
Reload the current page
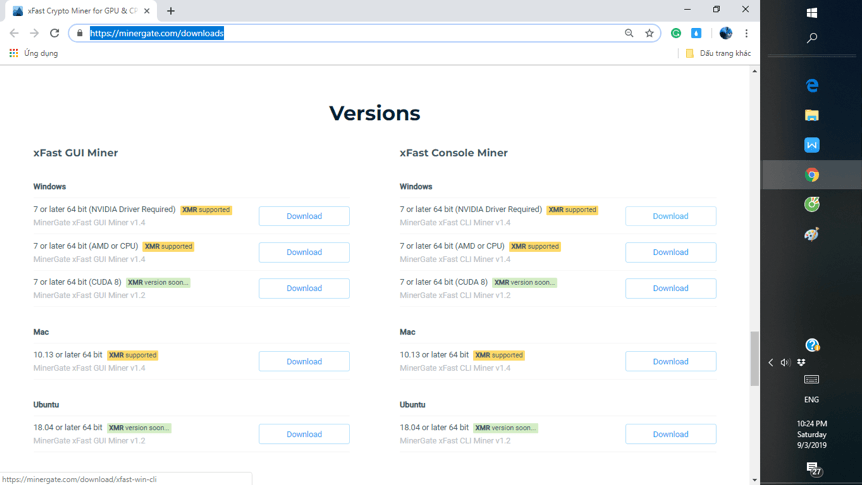55,33
